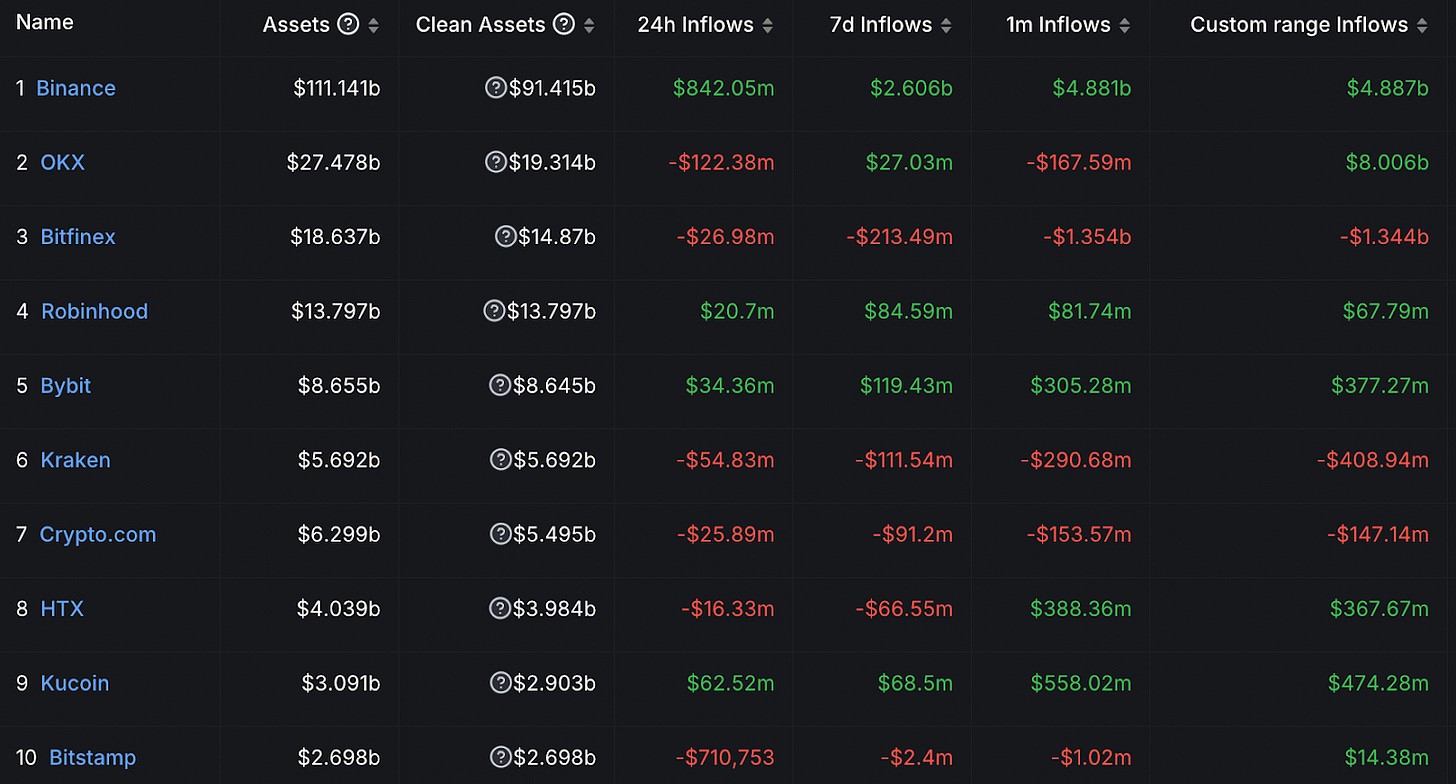Open the Bitfinex exchange link

tap(78, 237)
